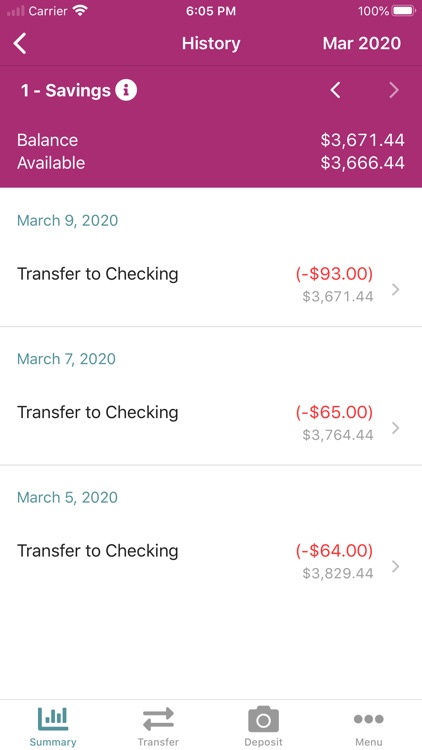This screenshot has width=422, height=750.
Task: Expand the -$65.00 transaction chevron
Action: pyautogui.click(x=395, y=428)
